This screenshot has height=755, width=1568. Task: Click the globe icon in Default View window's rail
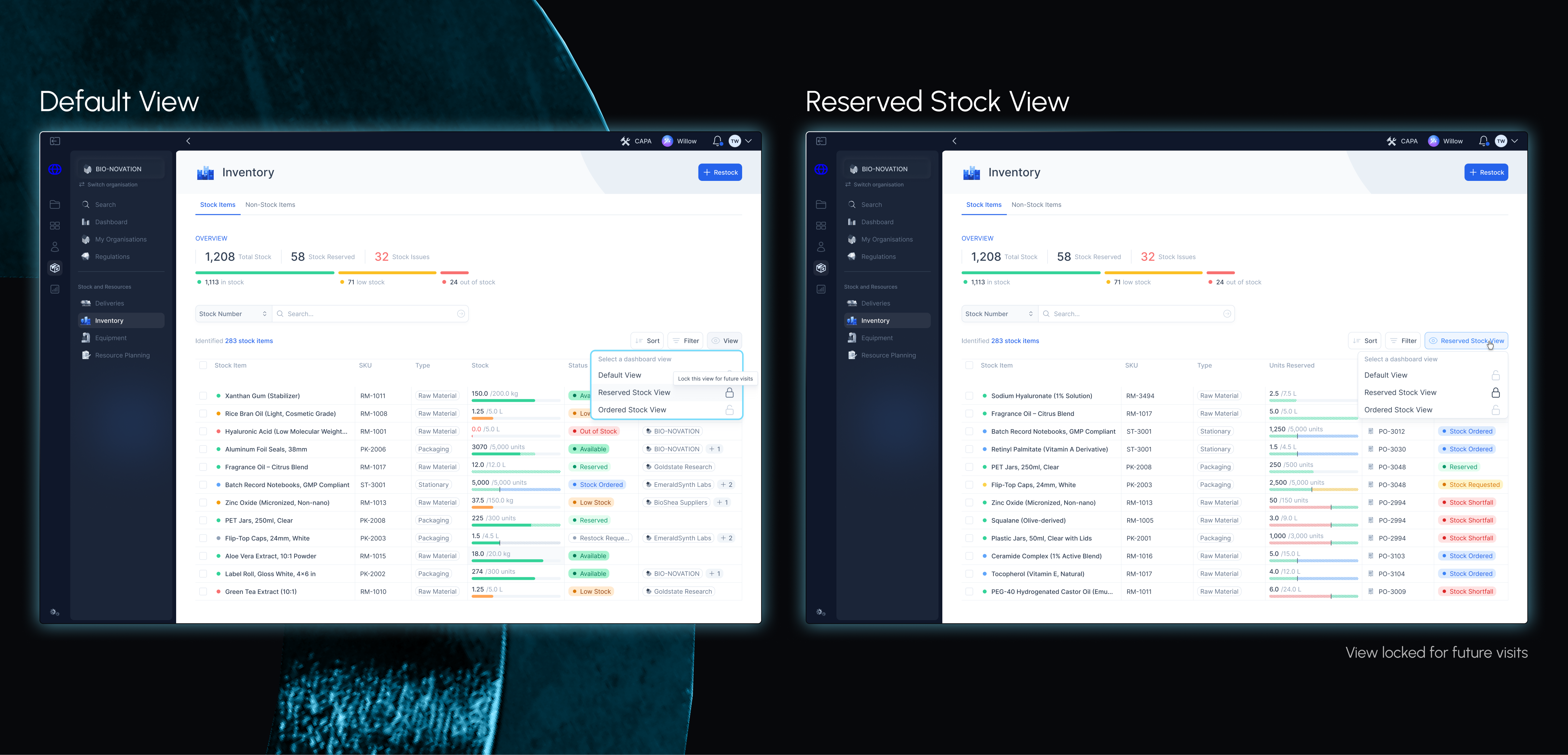coord(55,170)
